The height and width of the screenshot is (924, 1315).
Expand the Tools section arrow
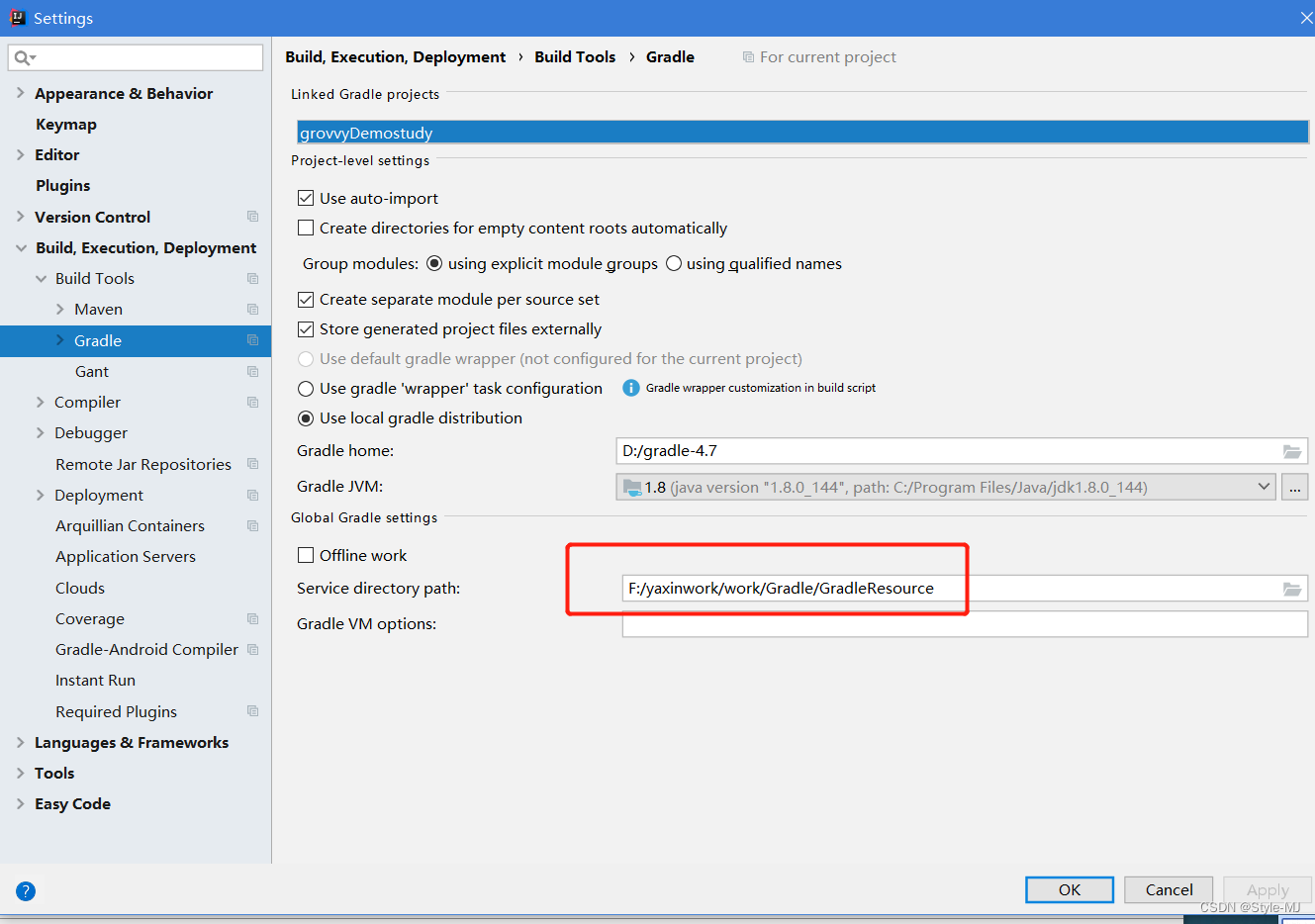(x=20, y=773)
